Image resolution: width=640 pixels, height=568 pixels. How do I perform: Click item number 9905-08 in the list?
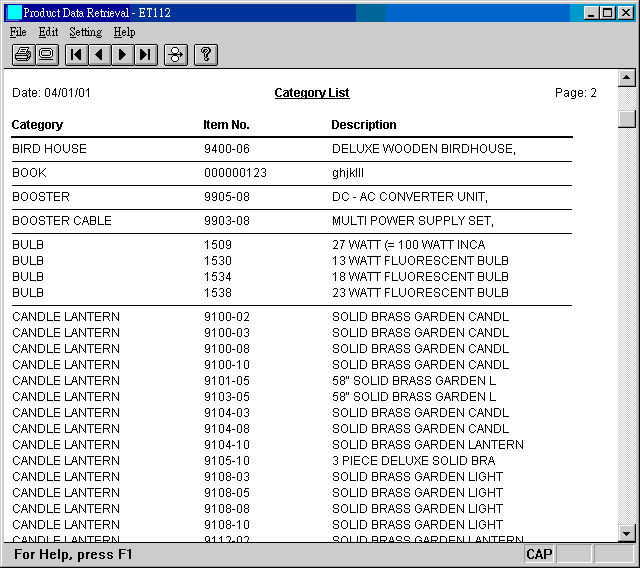click(x=227, y=197)
